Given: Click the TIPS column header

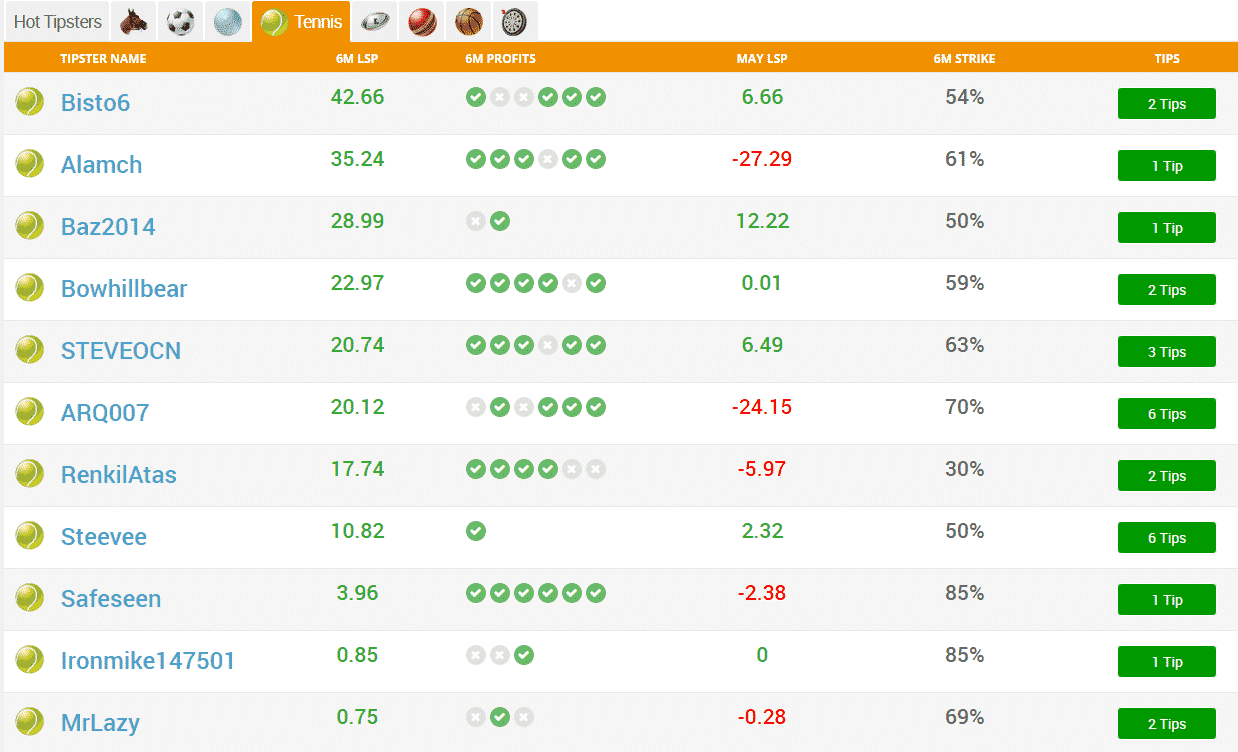Looking at the screenshot, I should pyautogui.click(x=1167, y=59).
